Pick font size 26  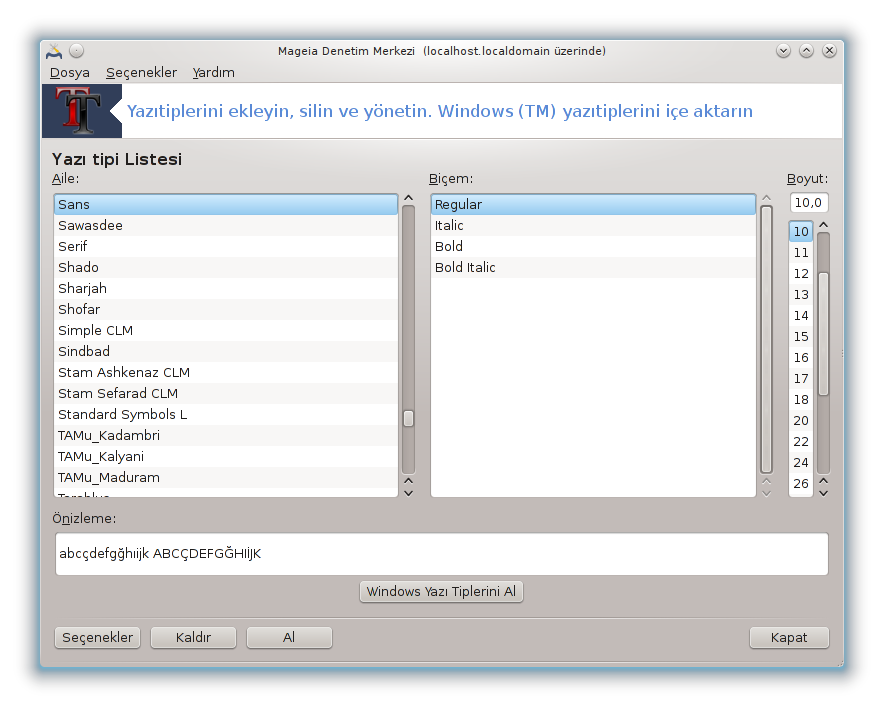coord(801,484)
